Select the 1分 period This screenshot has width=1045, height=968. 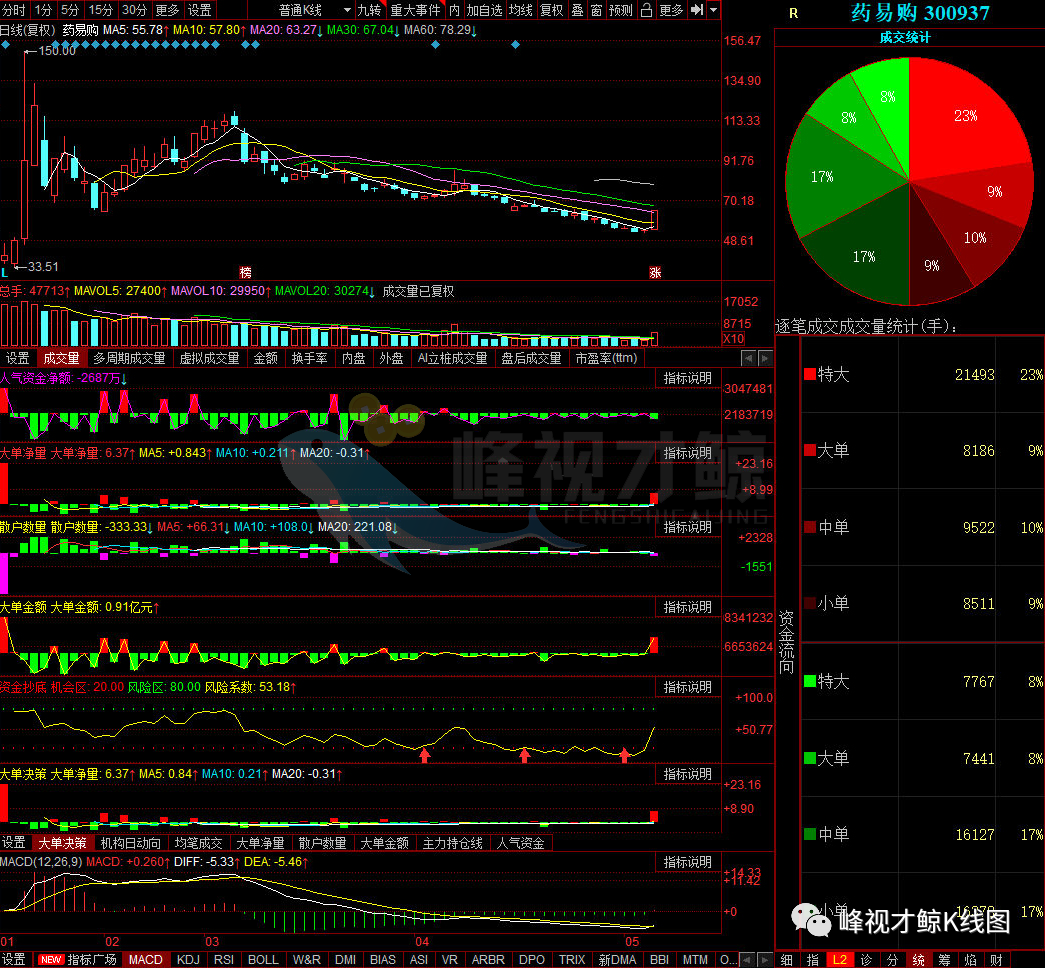(43, 10)
